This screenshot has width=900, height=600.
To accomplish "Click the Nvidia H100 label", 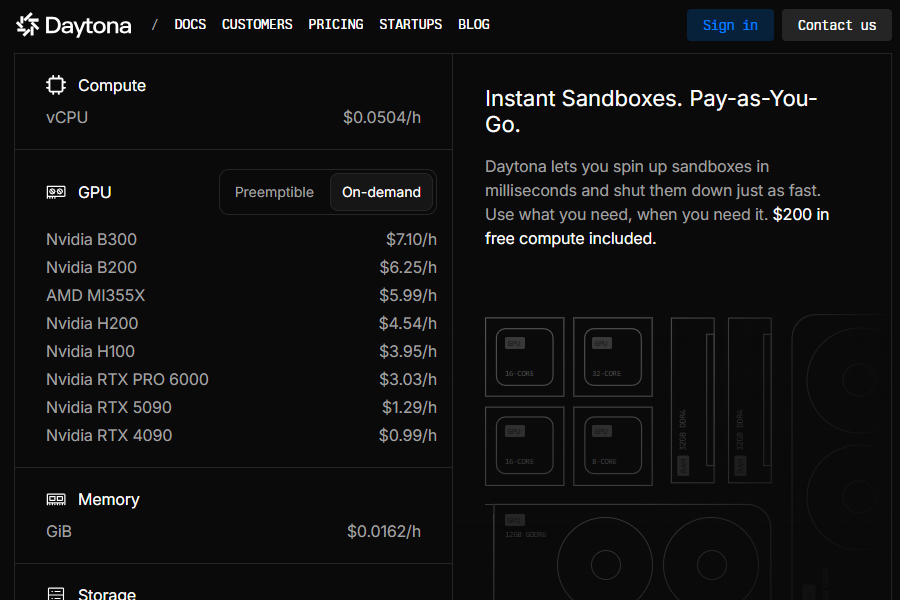I will coord(90,351).
